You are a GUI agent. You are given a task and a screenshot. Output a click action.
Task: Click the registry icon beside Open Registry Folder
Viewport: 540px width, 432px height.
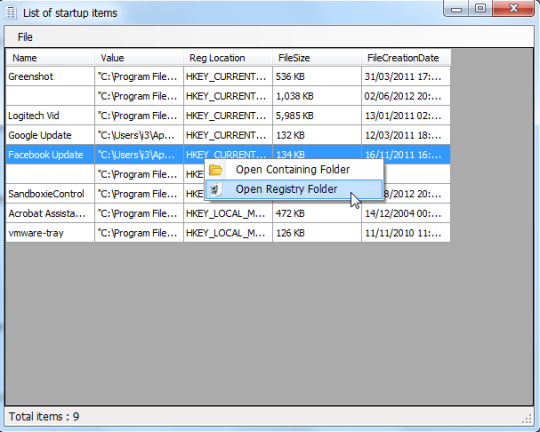[216, 189]
